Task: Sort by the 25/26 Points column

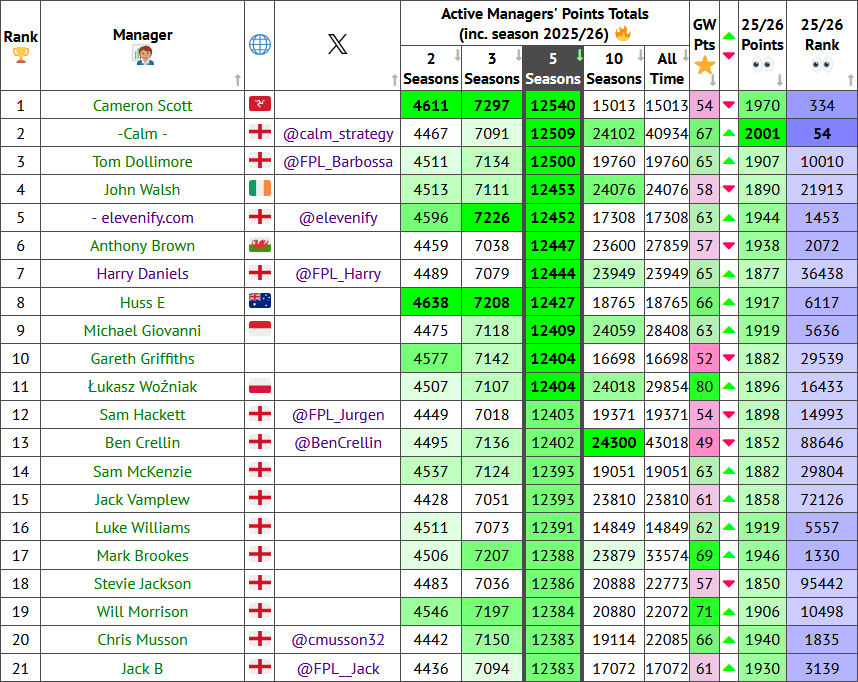Action: point(762,45)
